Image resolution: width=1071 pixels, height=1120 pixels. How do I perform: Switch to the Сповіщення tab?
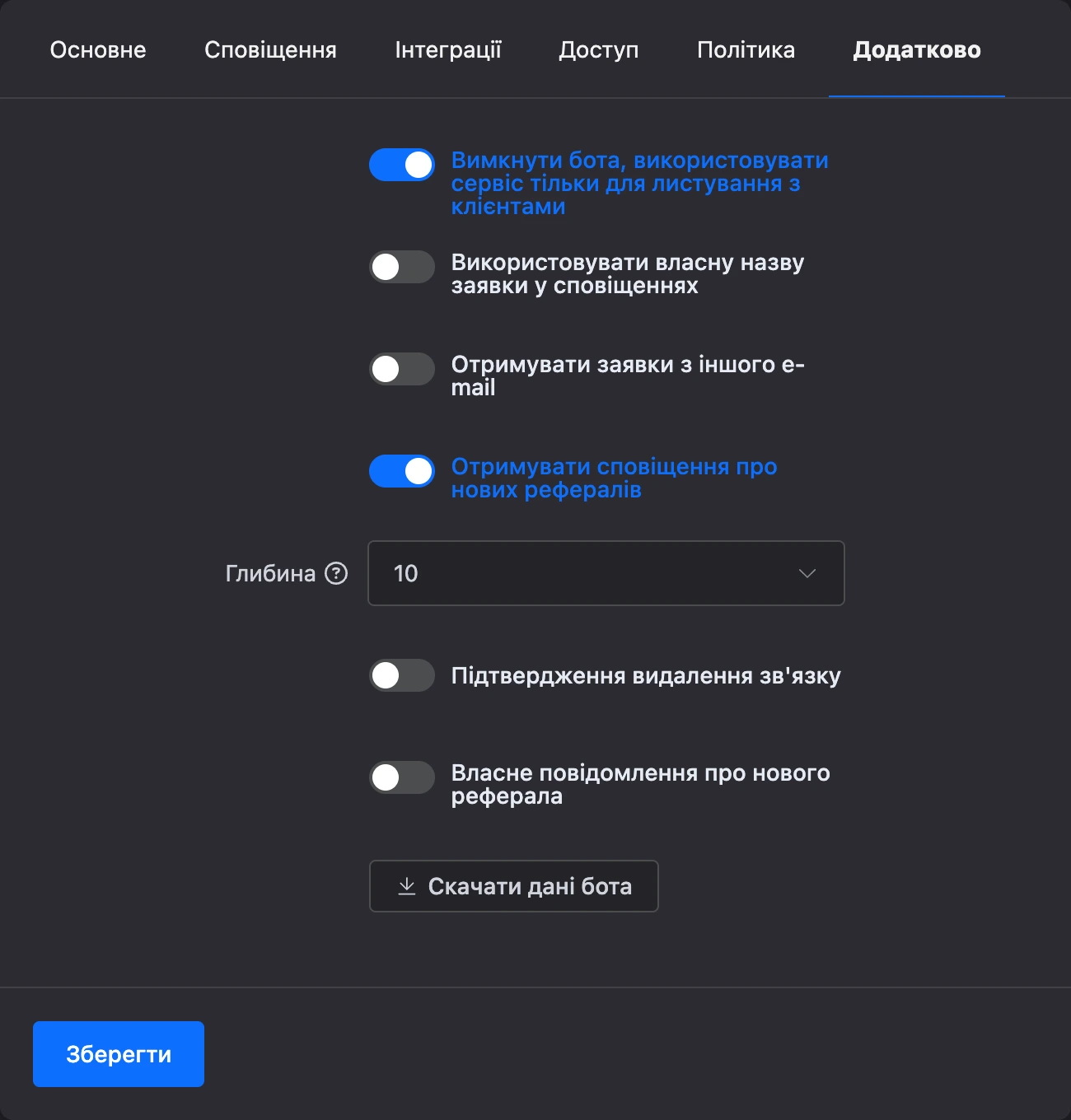(x=270, y=50)
